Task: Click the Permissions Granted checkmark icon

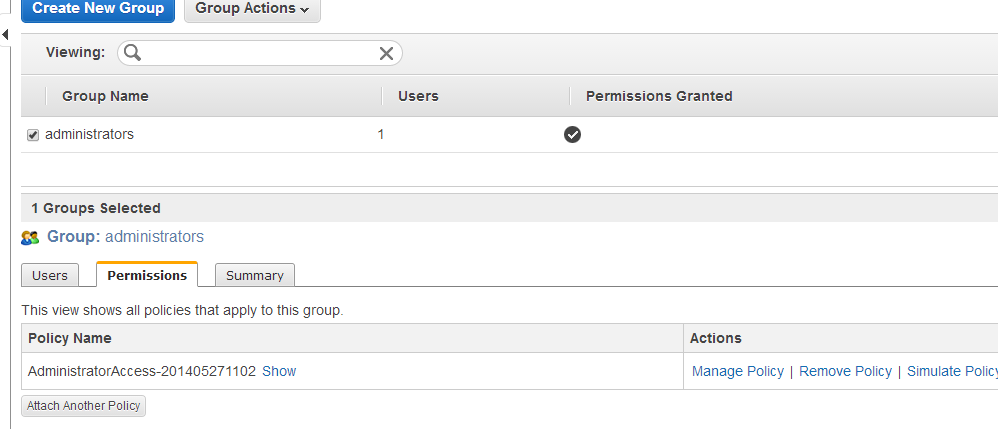Action: [572, 134]
